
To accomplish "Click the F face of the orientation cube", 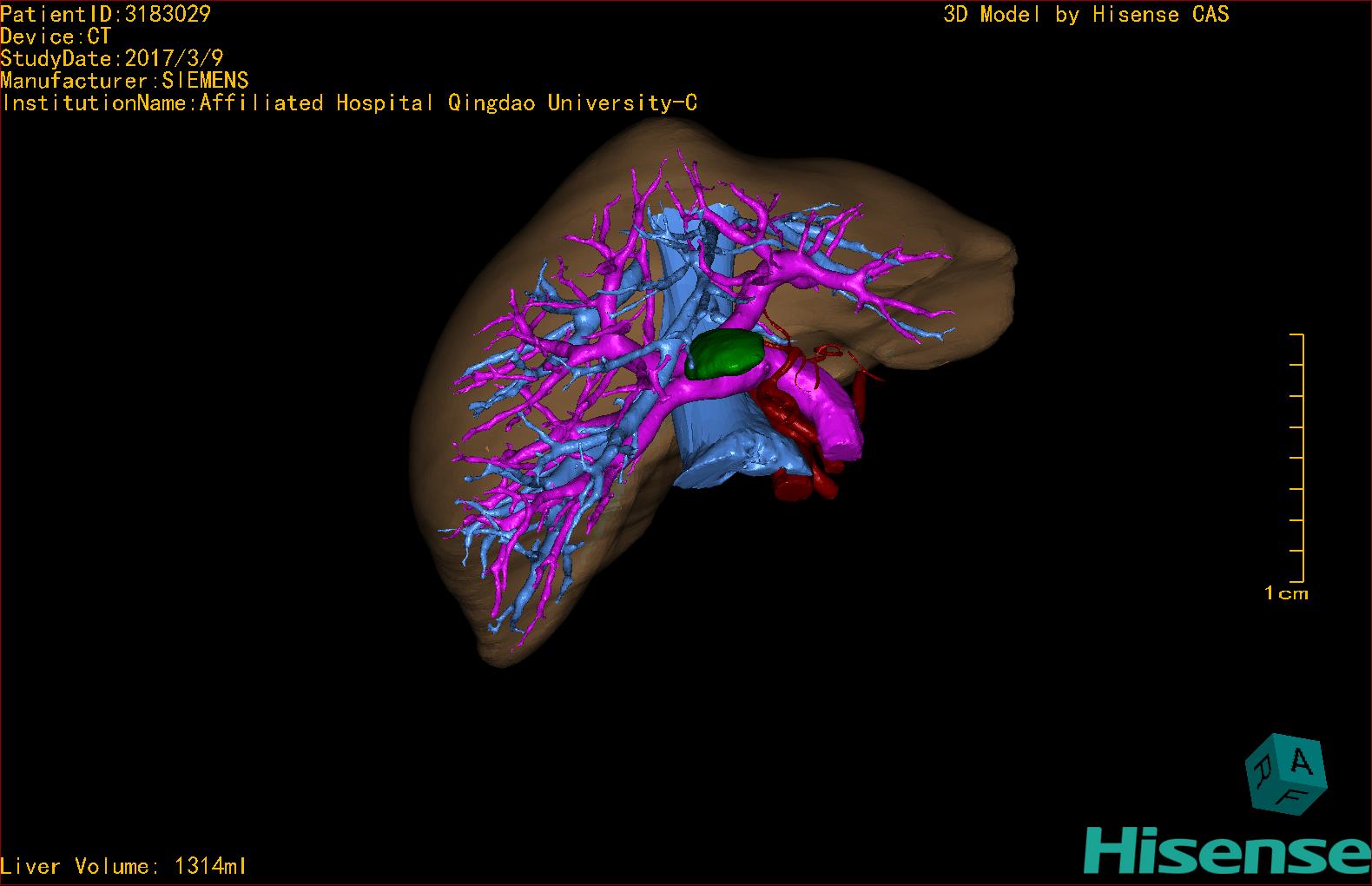I will pyautogui.click(x=1293, y=797).
